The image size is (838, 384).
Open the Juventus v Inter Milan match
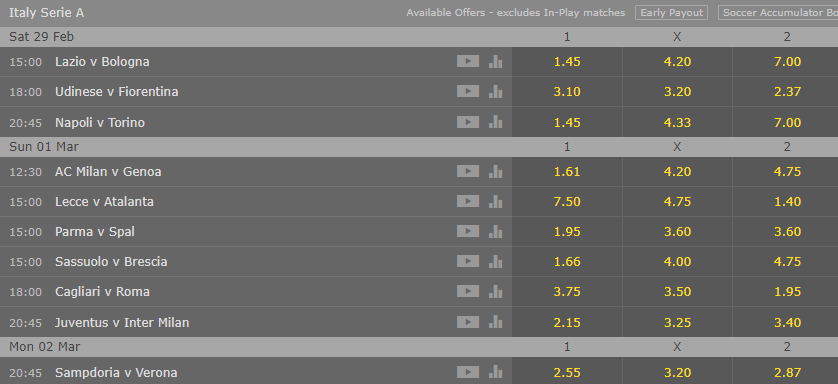tap(122, 323)
